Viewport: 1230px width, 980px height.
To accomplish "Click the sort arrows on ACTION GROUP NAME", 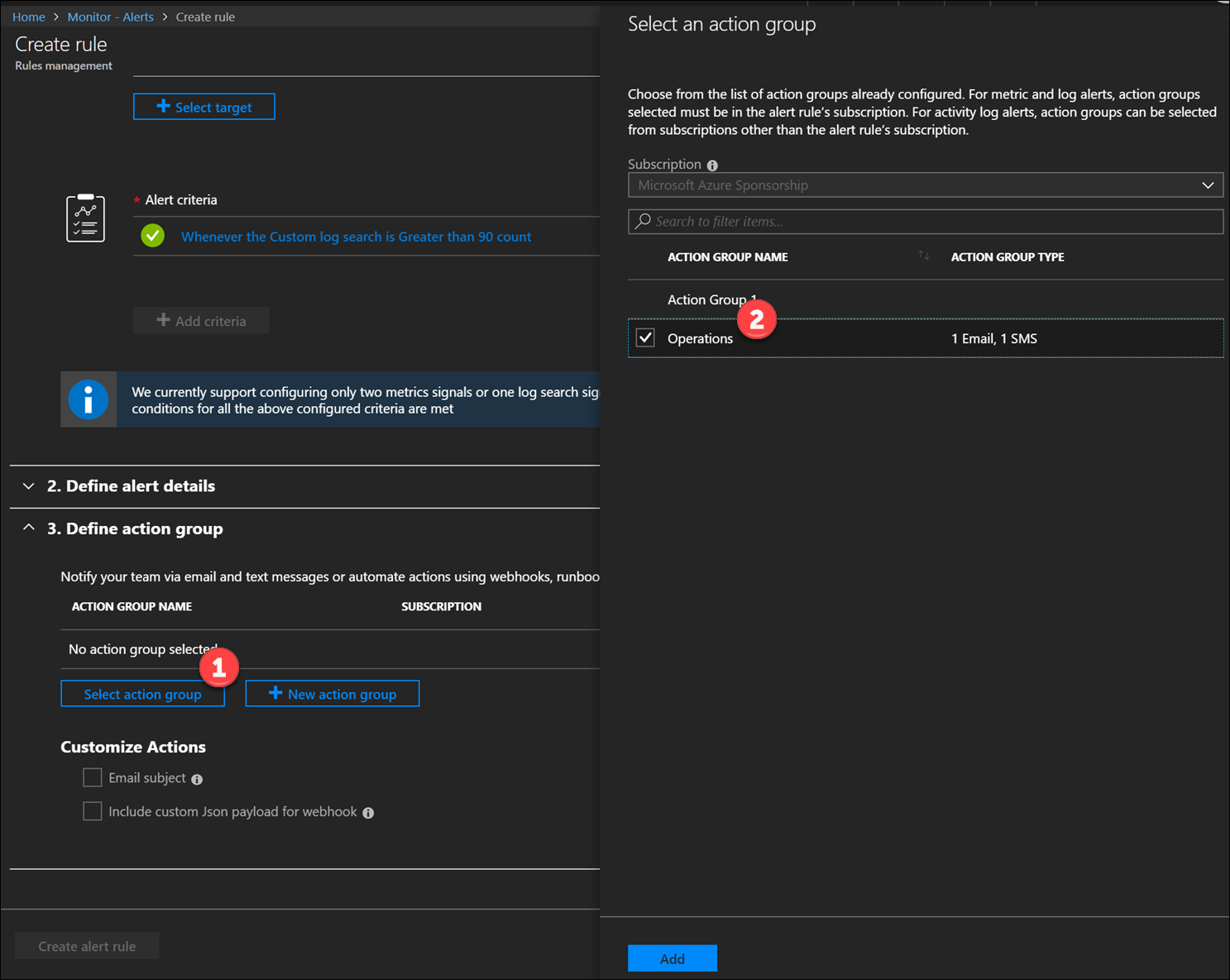I will (924, 256).
